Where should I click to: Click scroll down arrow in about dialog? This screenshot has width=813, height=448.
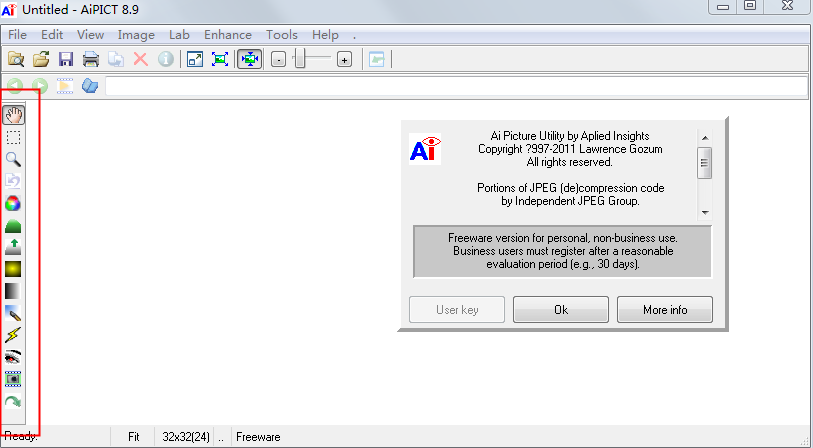click(x=705, y=213)
